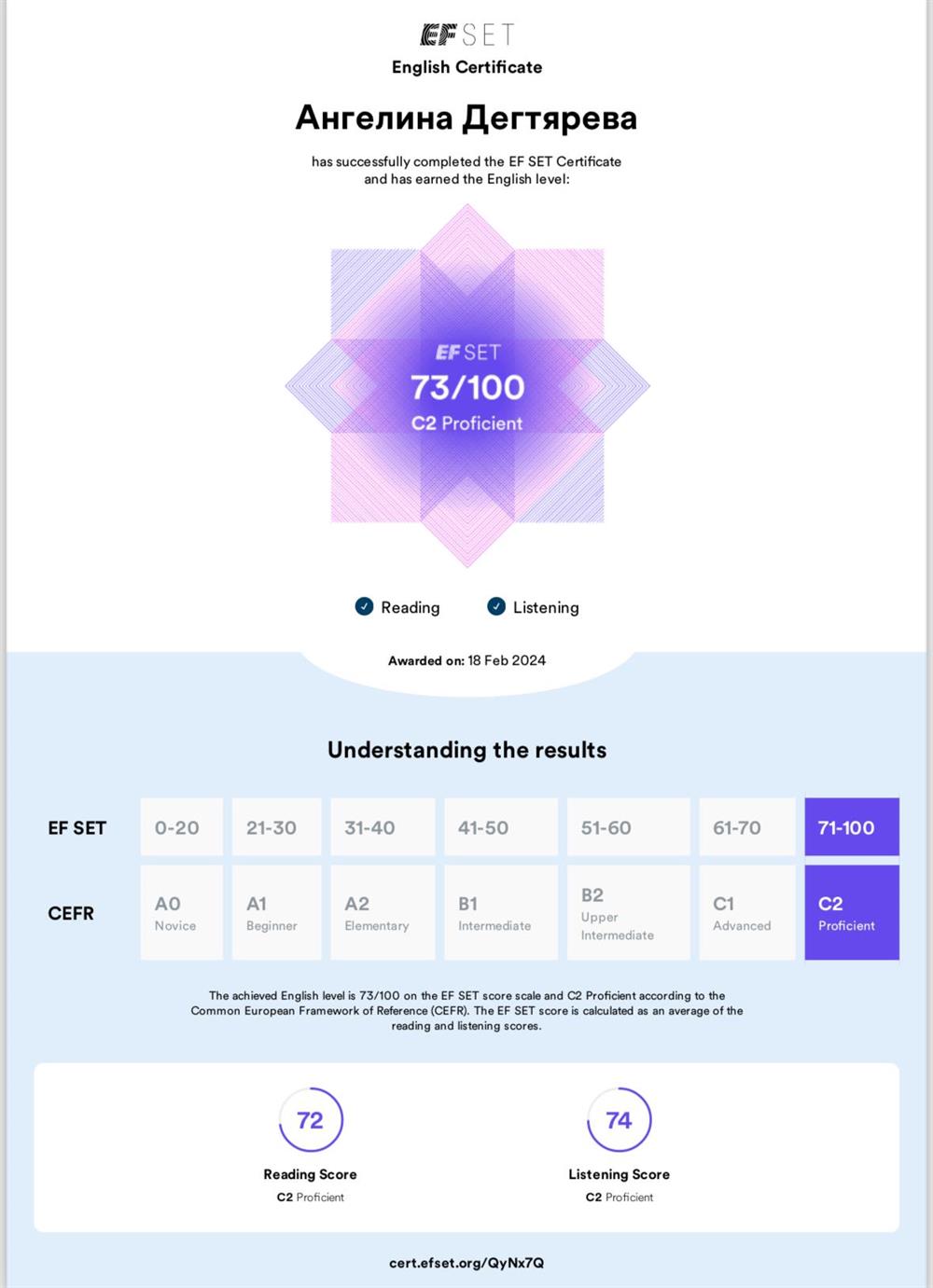Click the 73/100 score badge
933x1288 pixels.
point(467,386)
